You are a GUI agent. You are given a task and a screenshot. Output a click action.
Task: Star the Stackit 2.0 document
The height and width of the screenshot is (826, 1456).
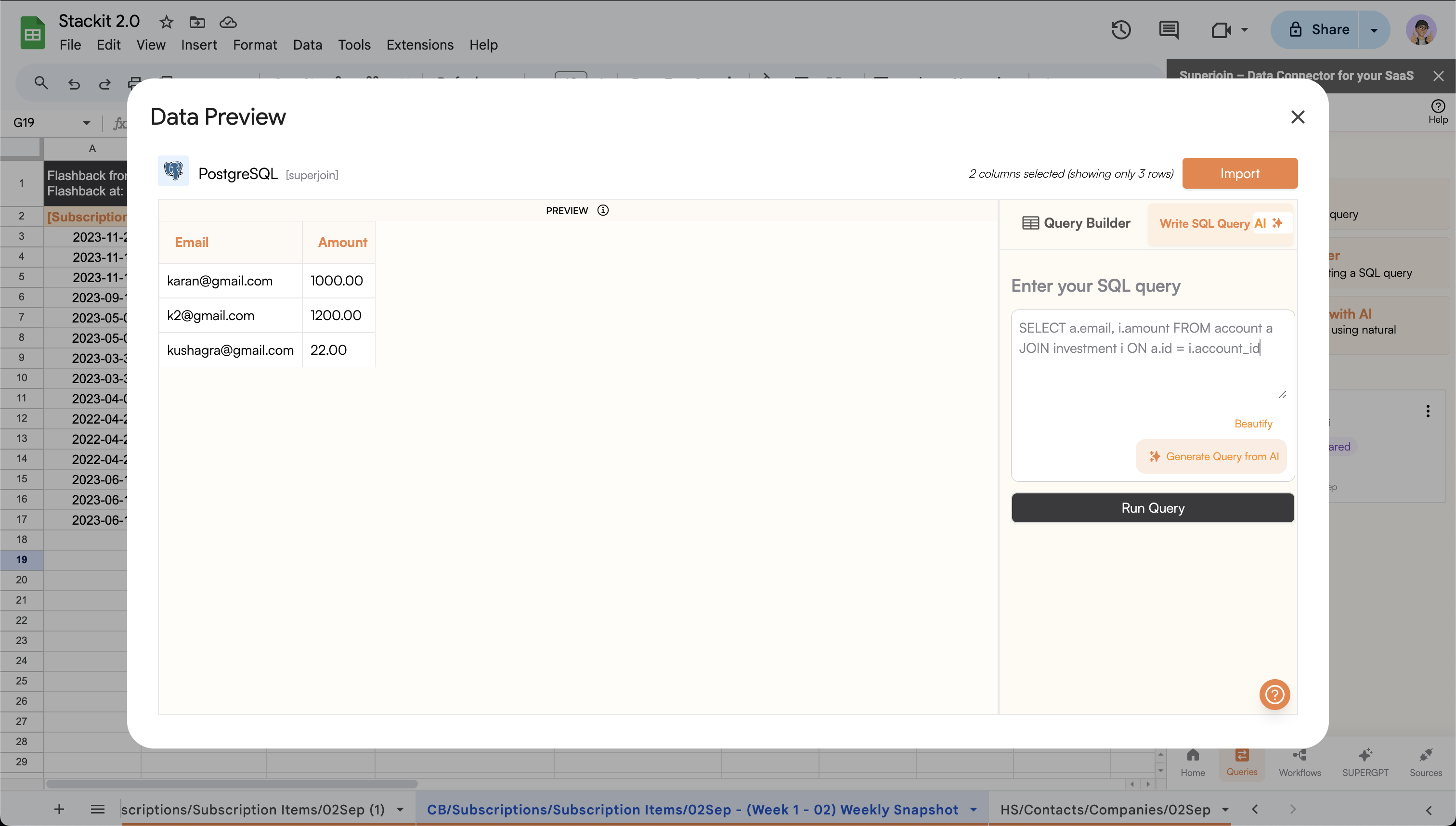166,22
